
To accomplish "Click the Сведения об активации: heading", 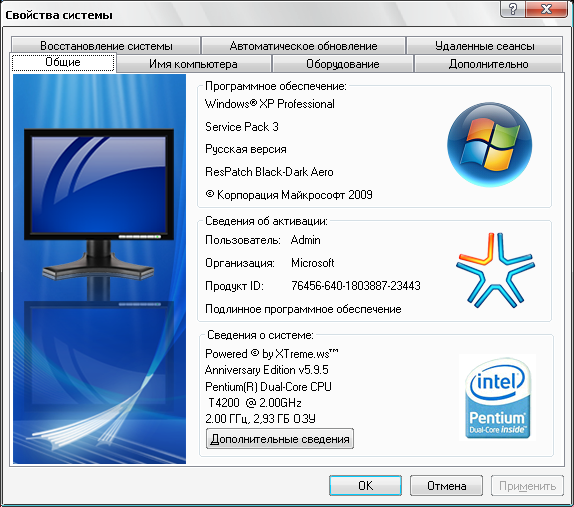I will click(266, 221).
